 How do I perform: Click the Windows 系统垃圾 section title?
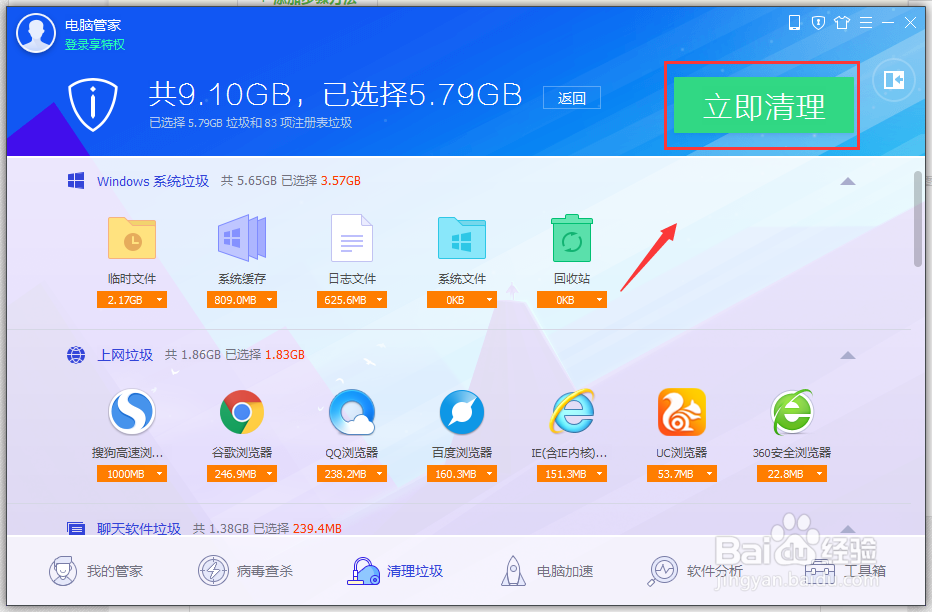153,181
